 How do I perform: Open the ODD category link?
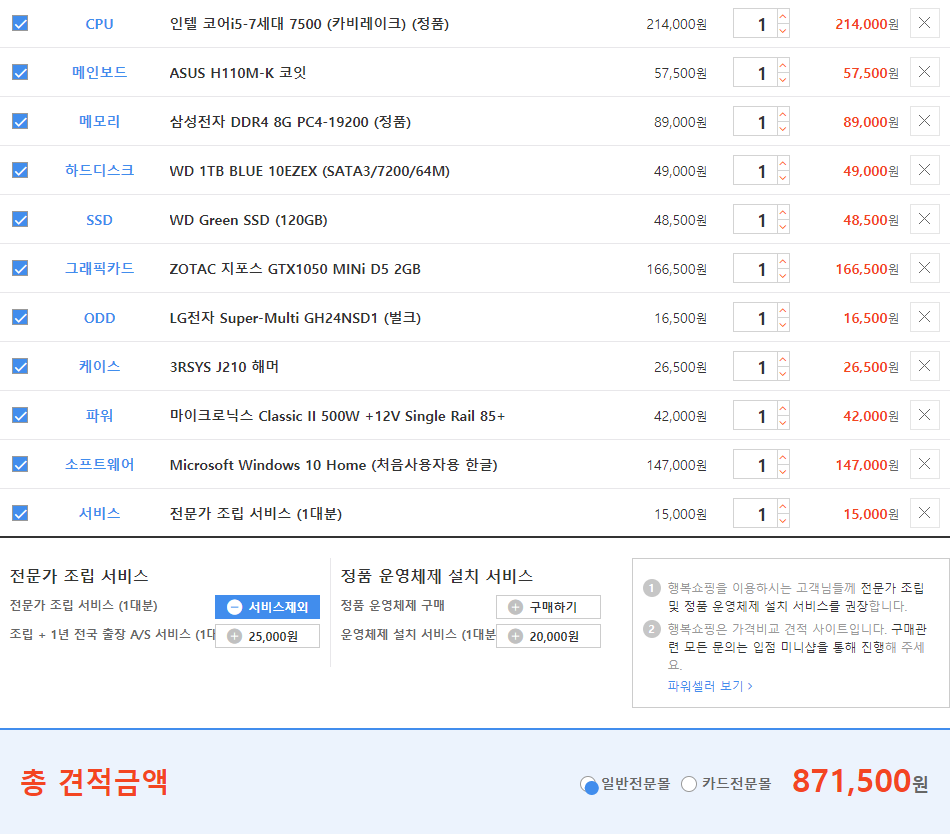click(x=99, y=318)
